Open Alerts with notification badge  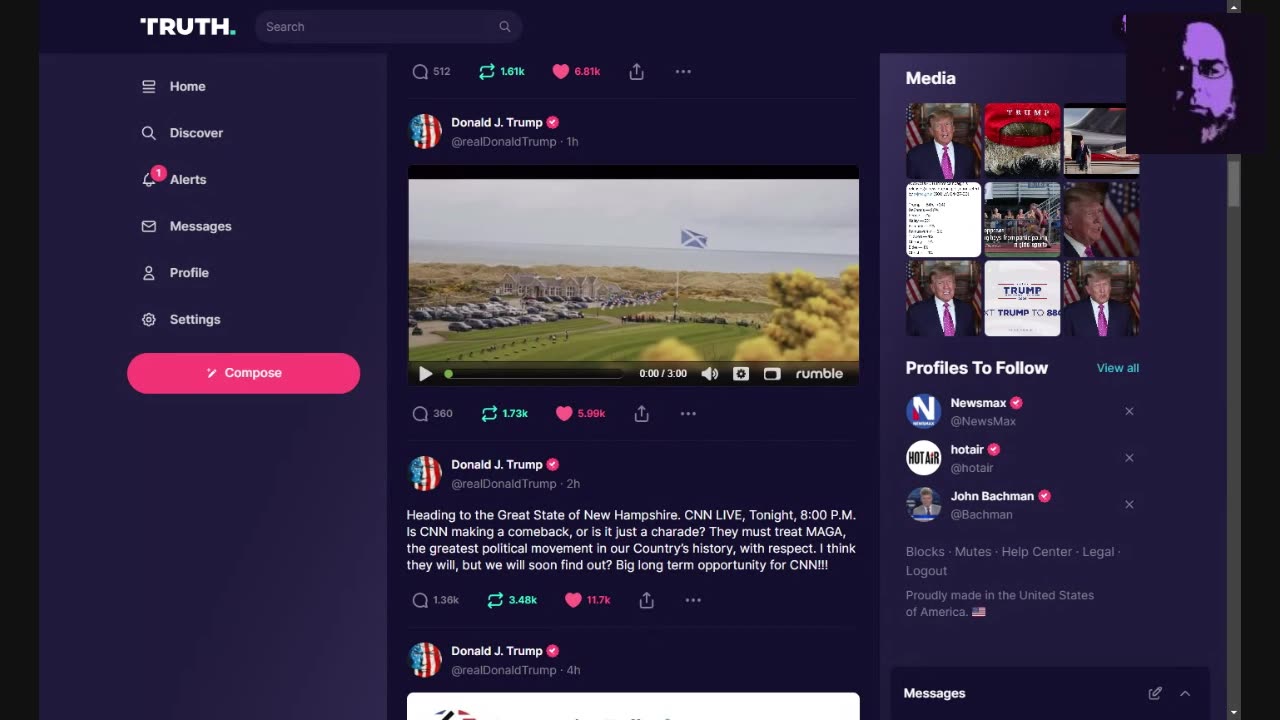tap(174, 179)
